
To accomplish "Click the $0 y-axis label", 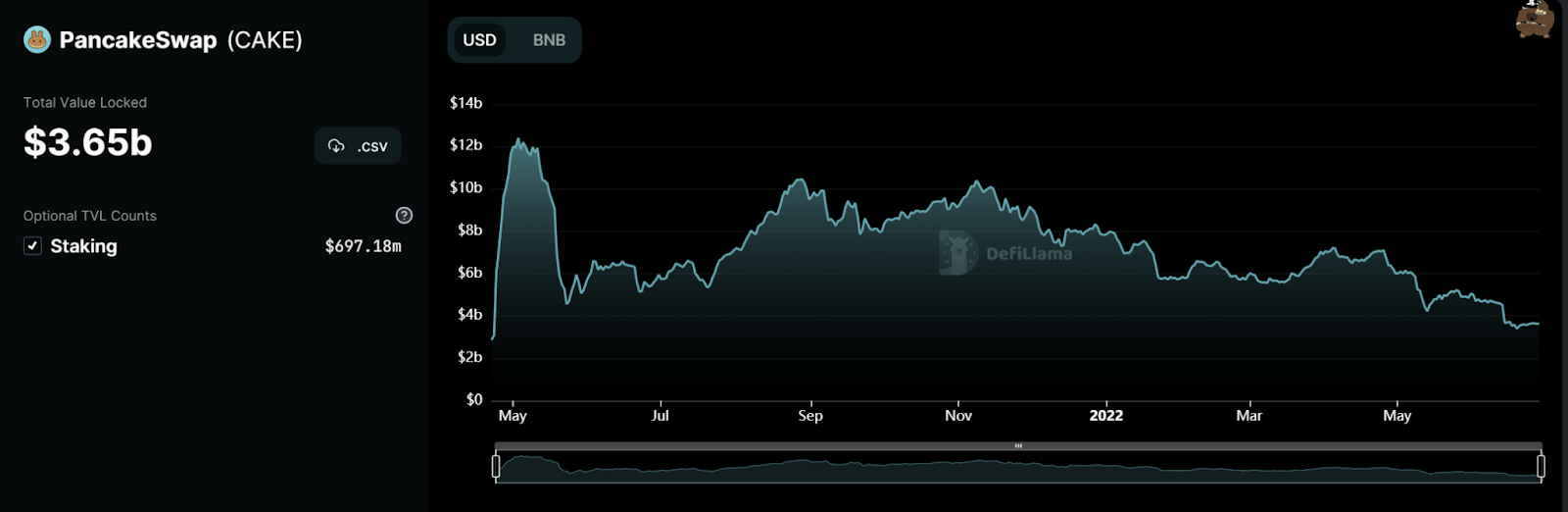I will tap(474, 399).
